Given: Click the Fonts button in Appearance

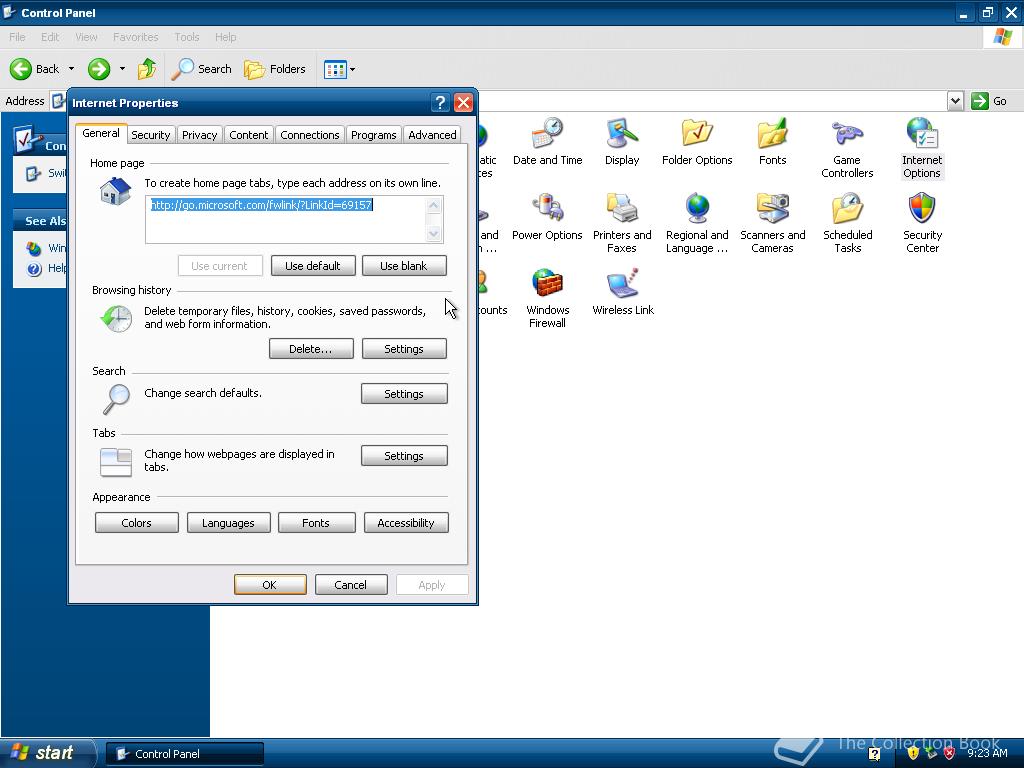Looking at the screenshot, I should (316, 523).
